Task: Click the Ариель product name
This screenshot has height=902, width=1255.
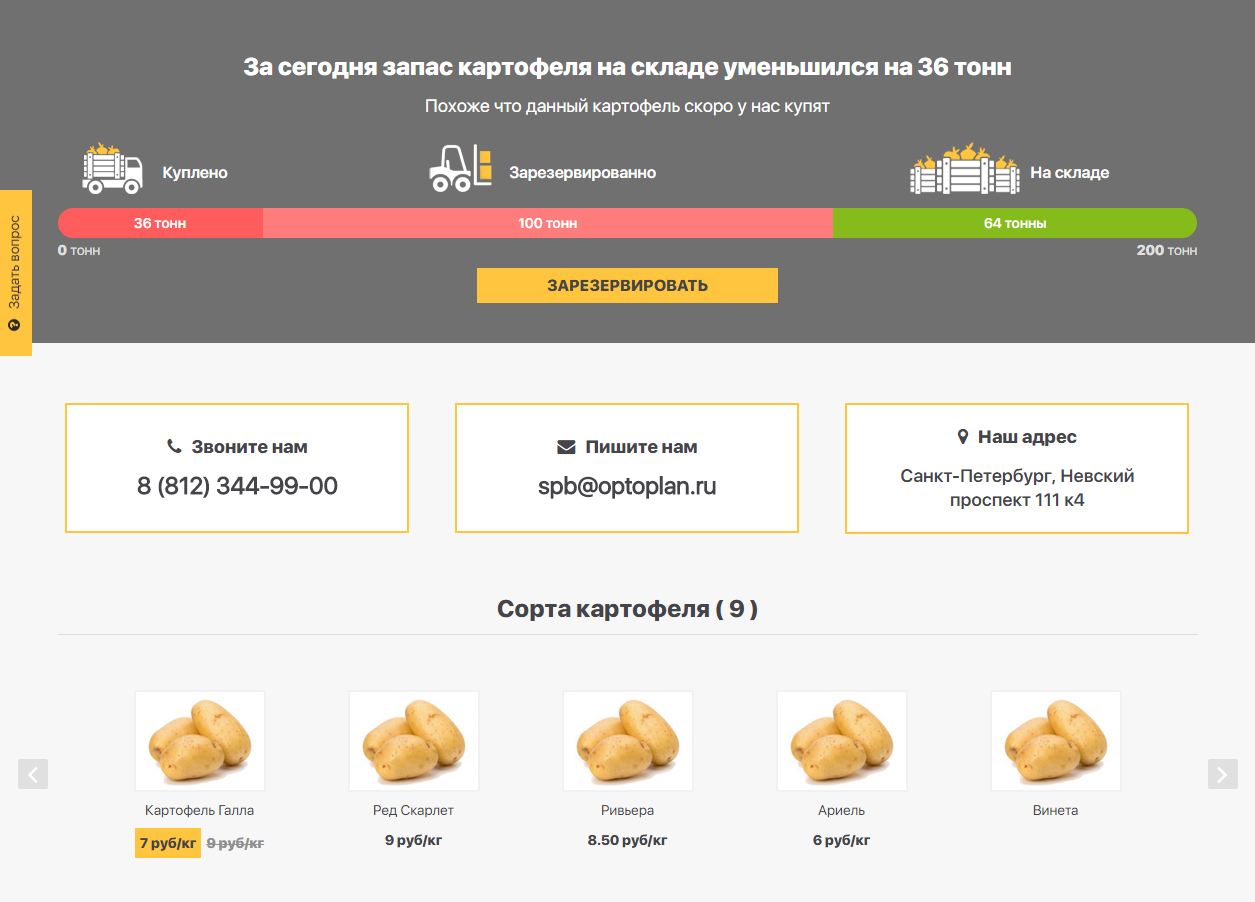Action: (842, 810)
